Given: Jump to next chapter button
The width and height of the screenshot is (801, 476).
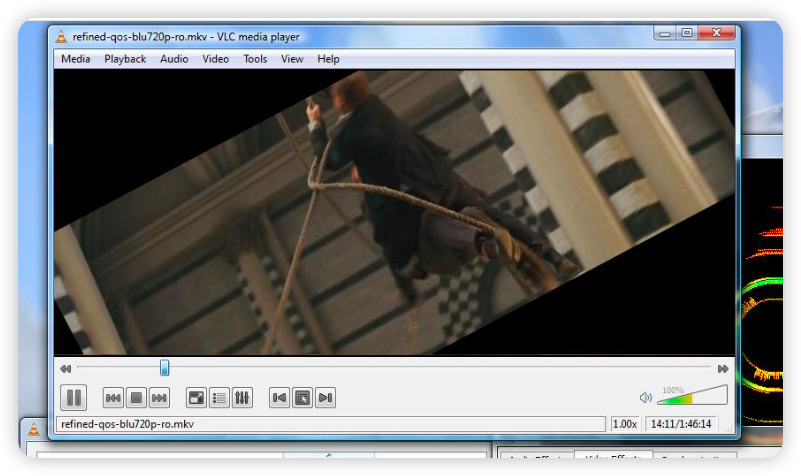Looking at the screenshot, I should (x=325, y=398).
